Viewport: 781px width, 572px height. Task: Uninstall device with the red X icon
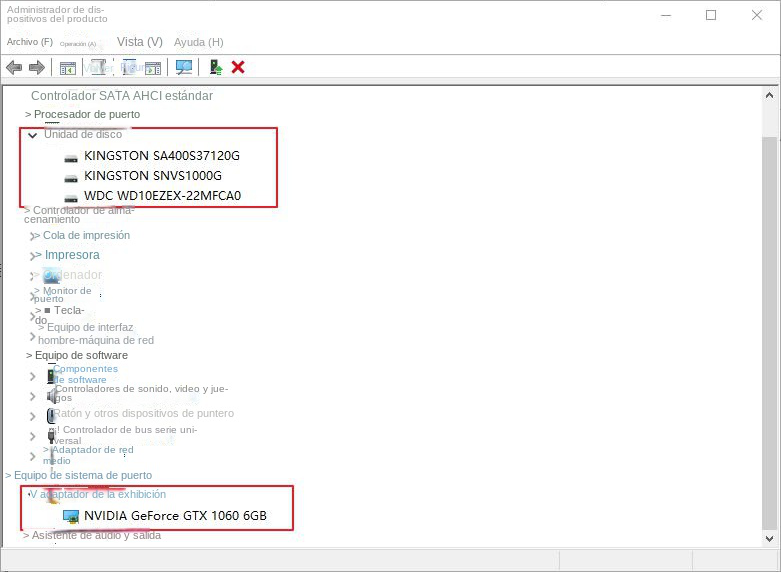click(238, 67)
